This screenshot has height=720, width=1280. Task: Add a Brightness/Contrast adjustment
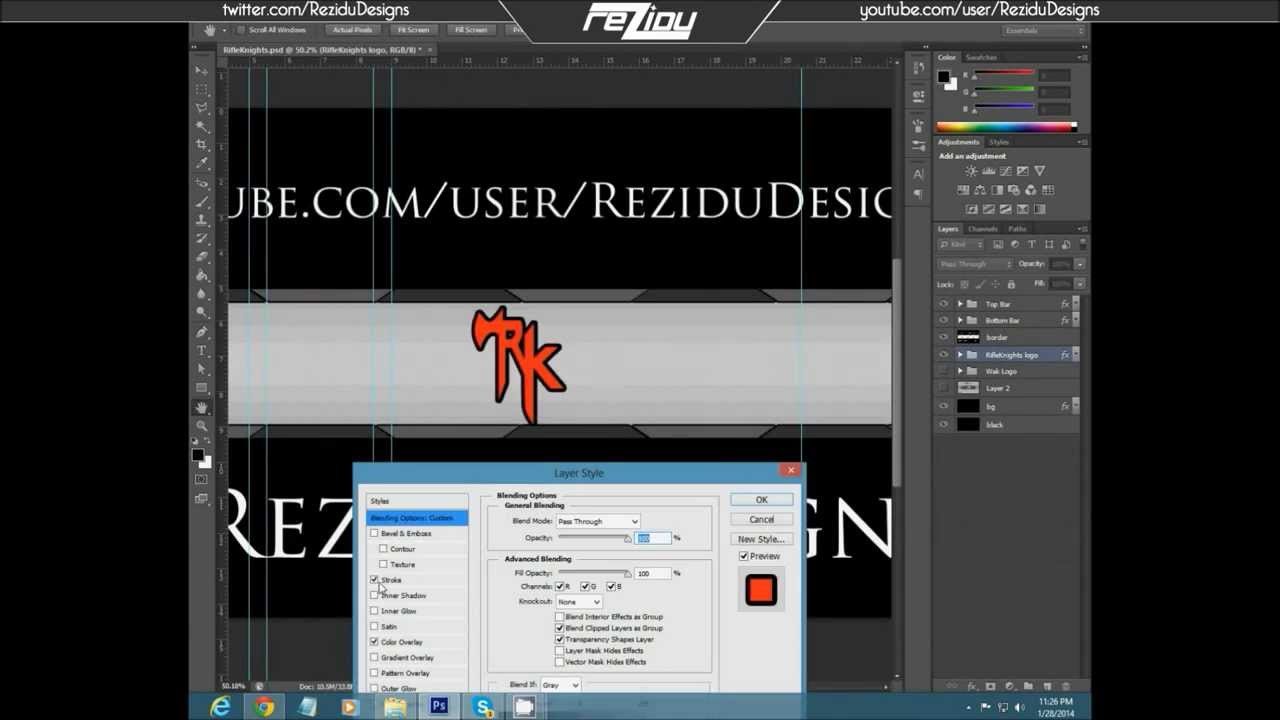(x=970, y=171)
